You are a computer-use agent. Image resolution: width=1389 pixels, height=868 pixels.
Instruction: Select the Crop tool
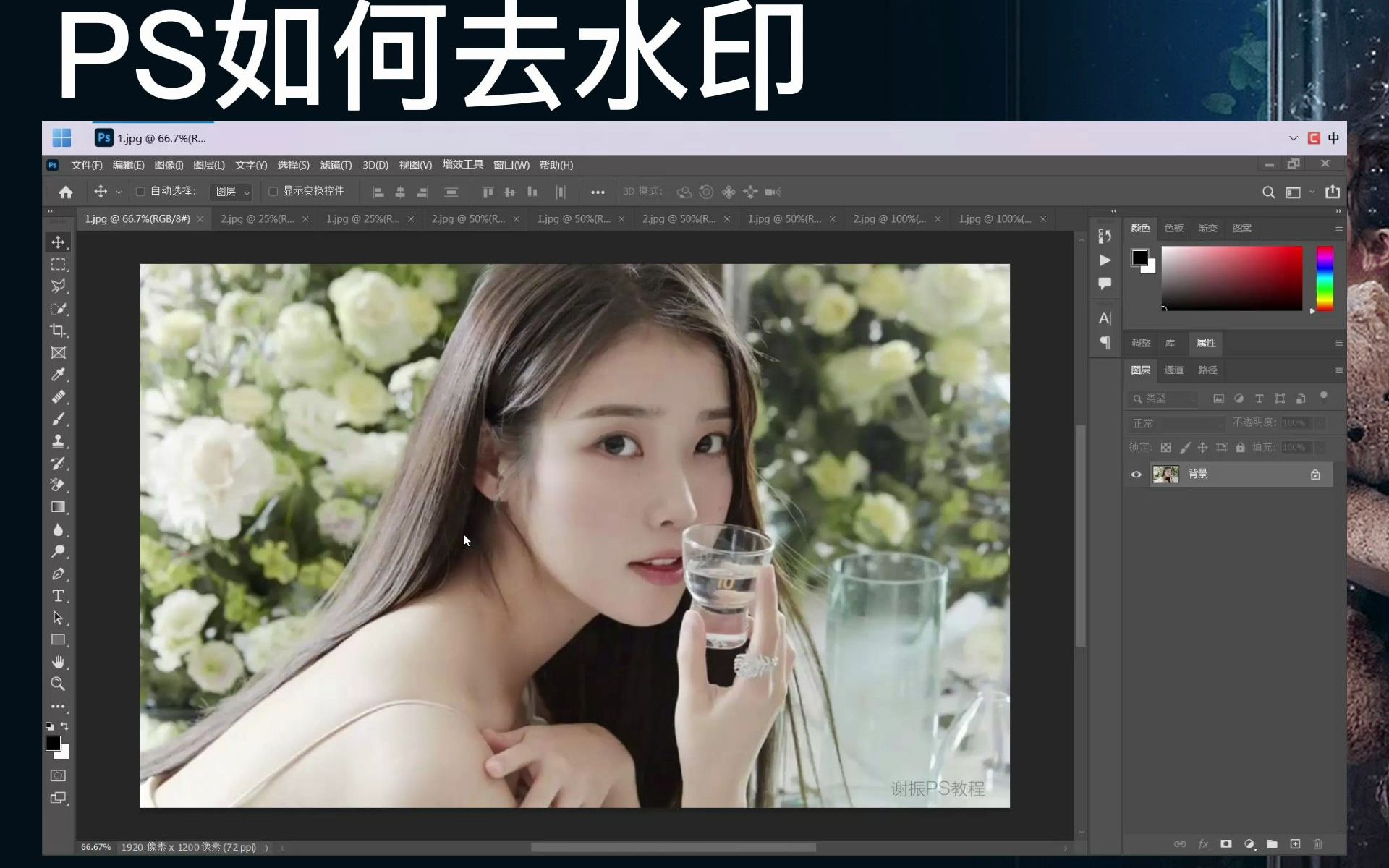pyautogui.click(x=59, y=331)
